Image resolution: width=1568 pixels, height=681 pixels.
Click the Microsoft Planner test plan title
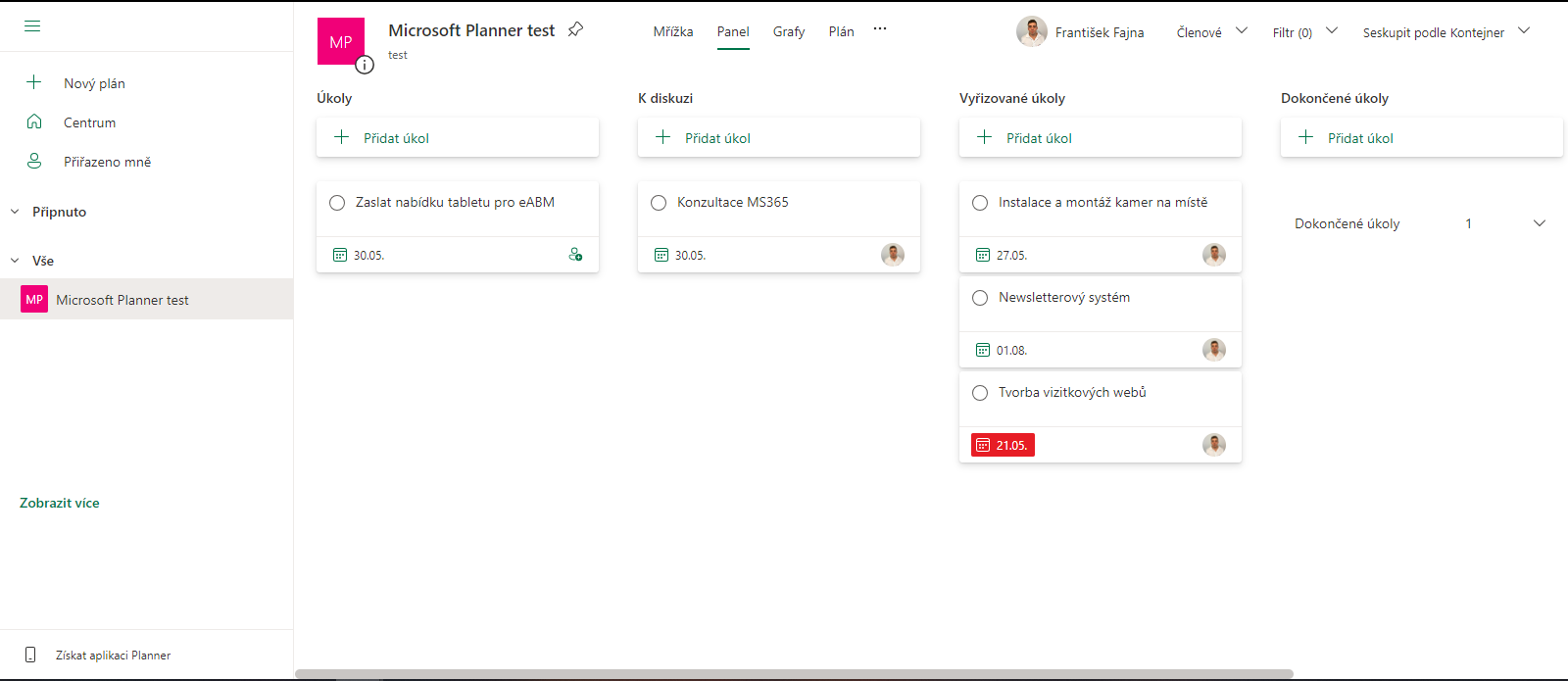coord(471,30)
